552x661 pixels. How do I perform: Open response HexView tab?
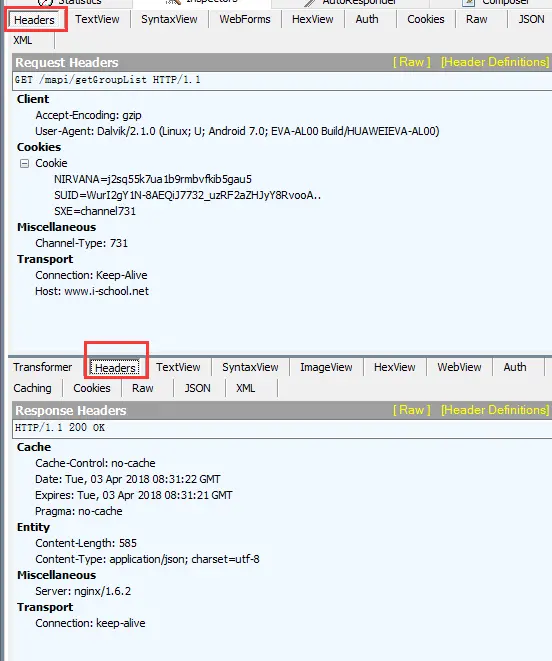pyautogui.click(x=395, y=367)
